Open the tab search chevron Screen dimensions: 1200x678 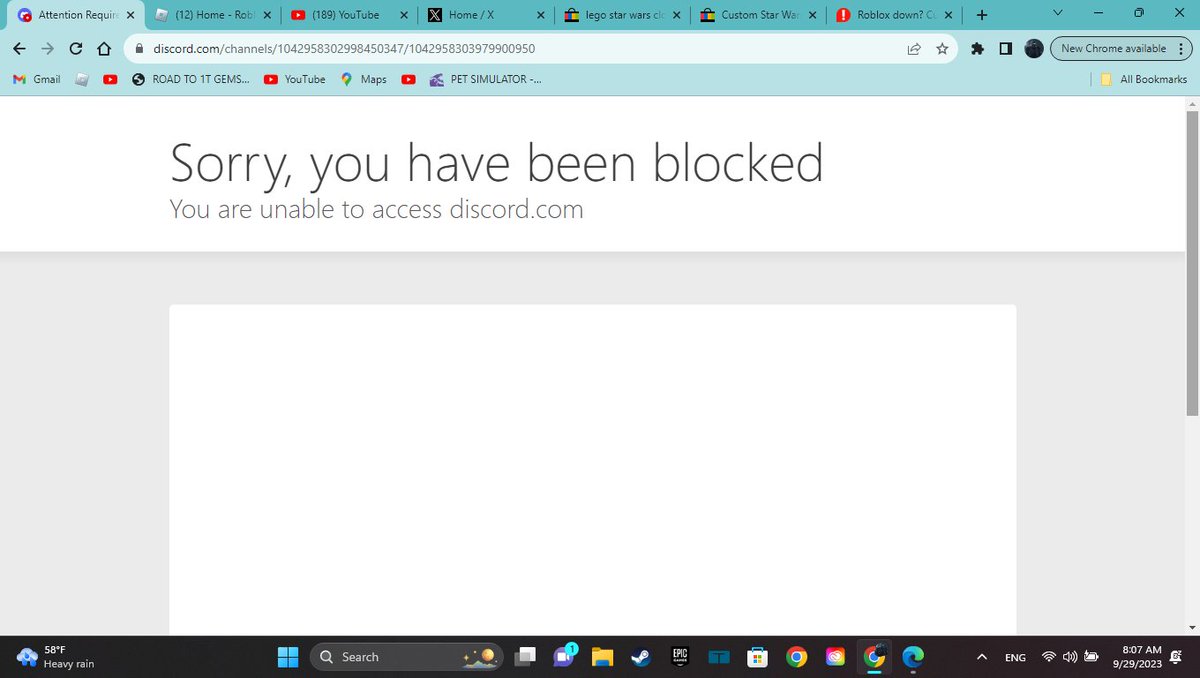coord(1058,13)
